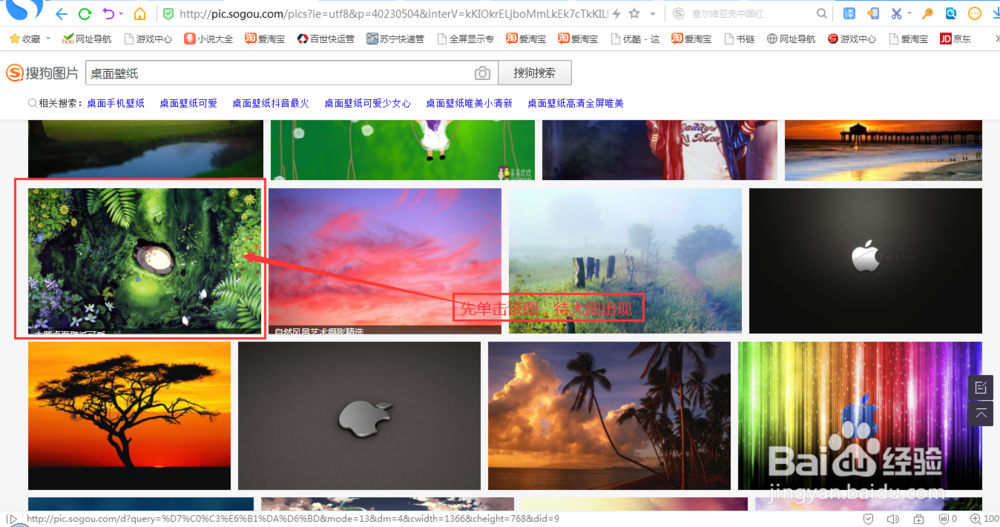This screenshot has width=1000, height=527.
Task: Open the undo arrow's dropdown menu
Action: click(x=121, y=13)
